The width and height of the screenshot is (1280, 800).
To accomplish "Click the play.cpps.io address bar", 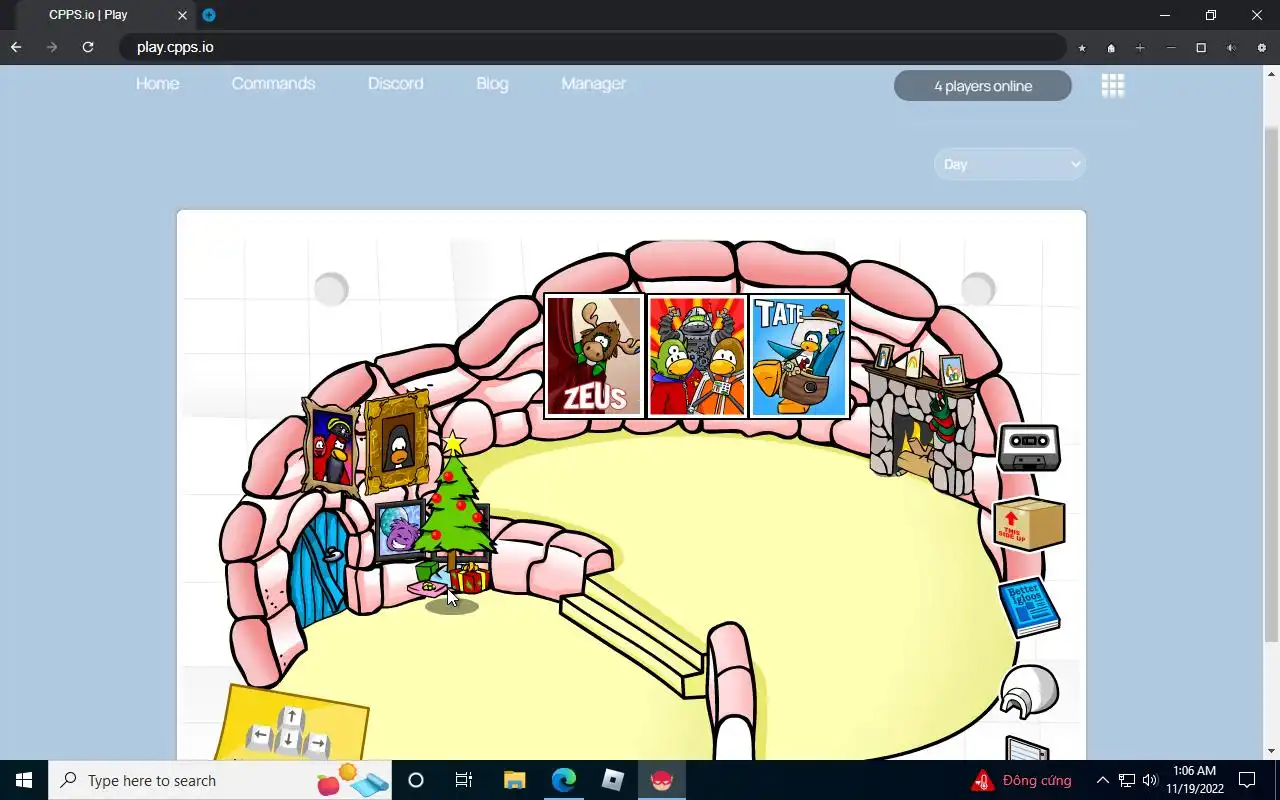I will 592,47.
